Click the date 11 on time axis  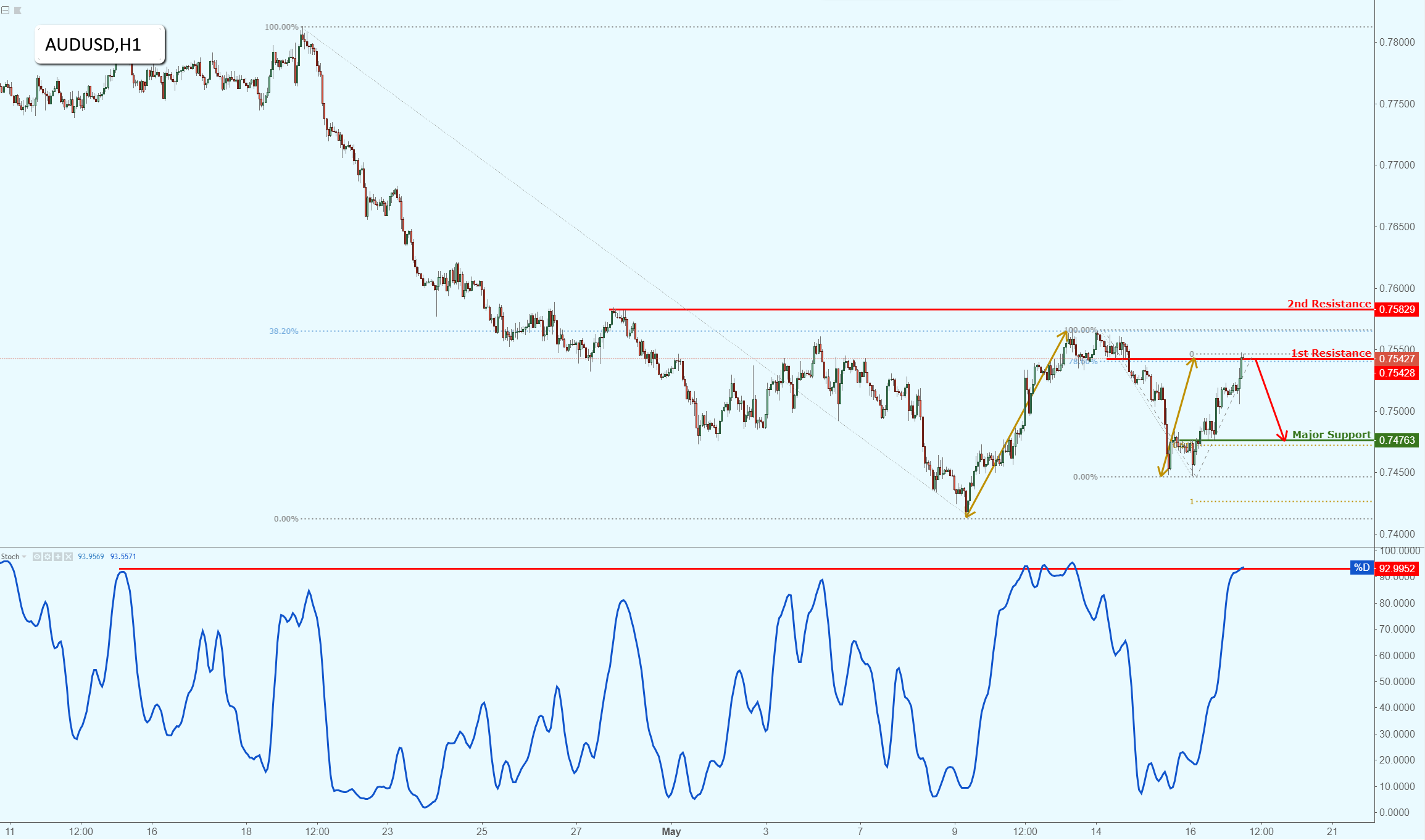tap(9, 831)
